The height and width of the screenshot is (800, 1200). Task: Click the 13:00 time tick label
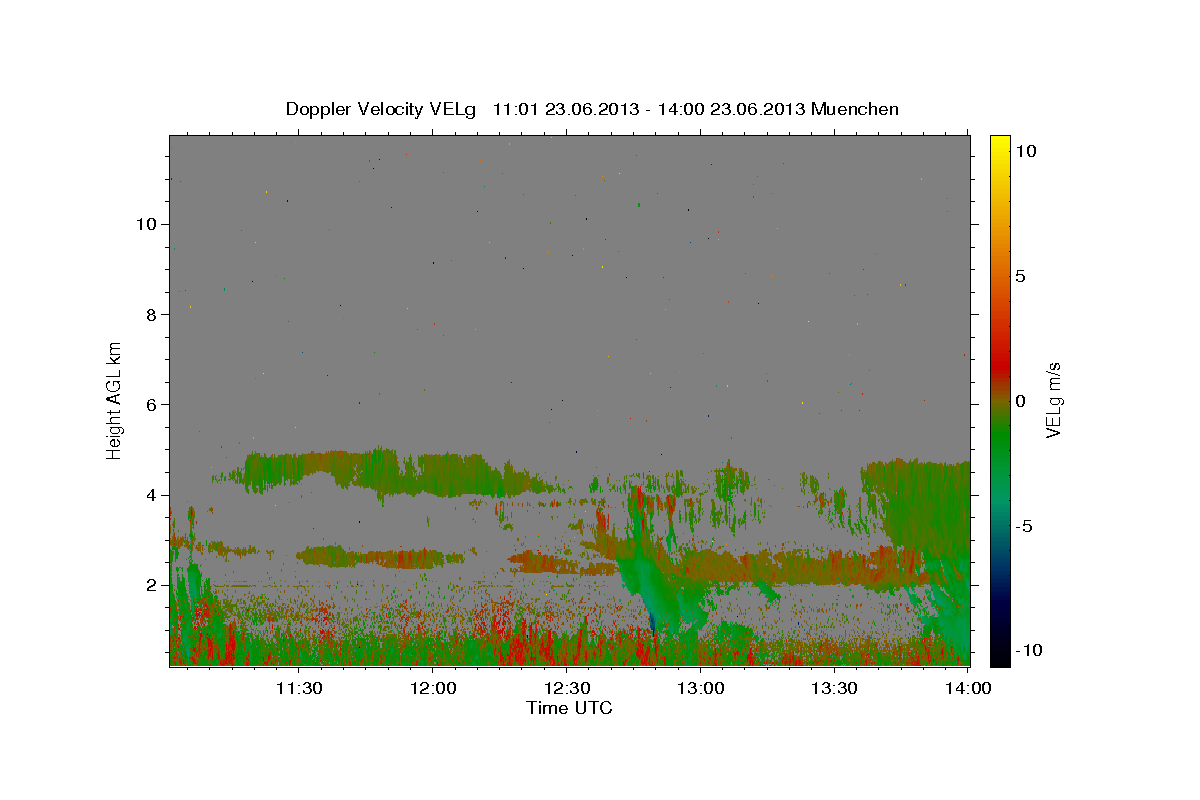coord(701,688)
